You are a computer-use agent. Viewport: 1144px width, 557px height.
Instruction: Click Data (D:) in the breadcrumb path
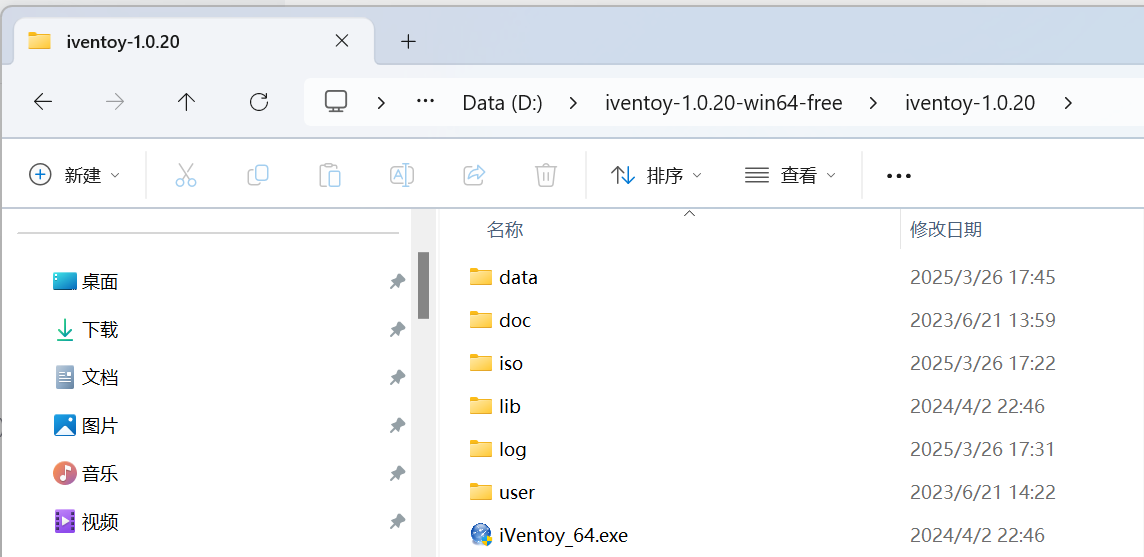502,103
